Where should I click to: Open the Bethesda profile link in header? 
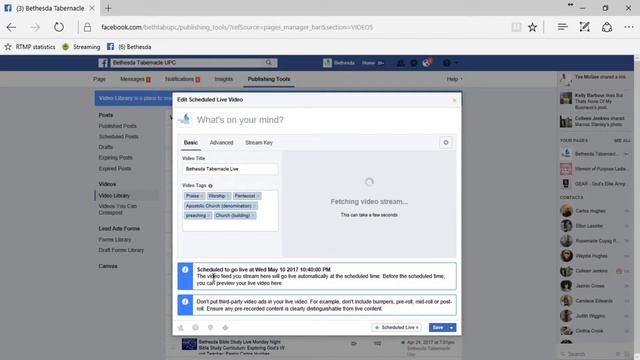(x=339, y=63)
